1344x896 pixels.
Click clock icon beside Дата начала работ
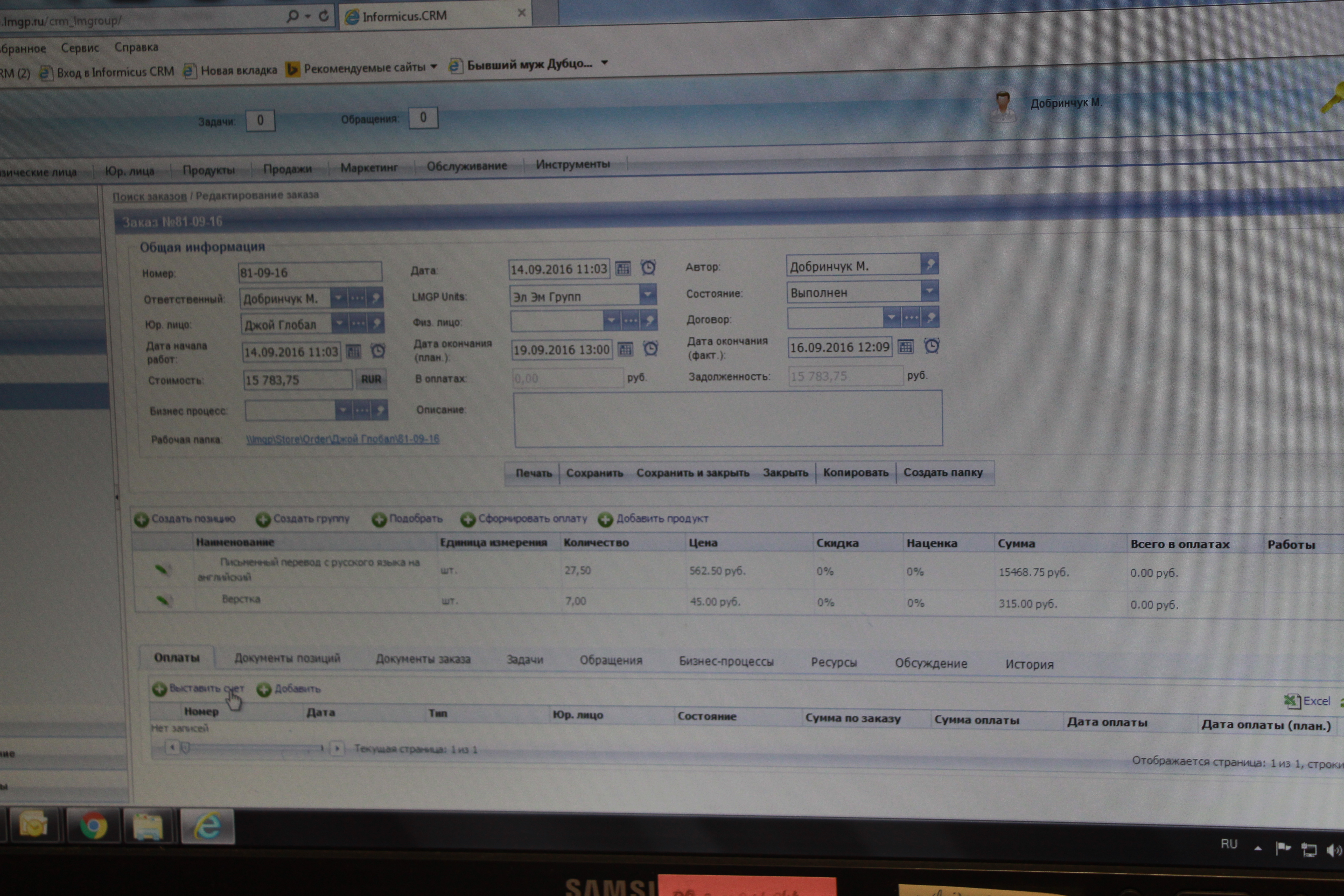[x=378, y=351]
